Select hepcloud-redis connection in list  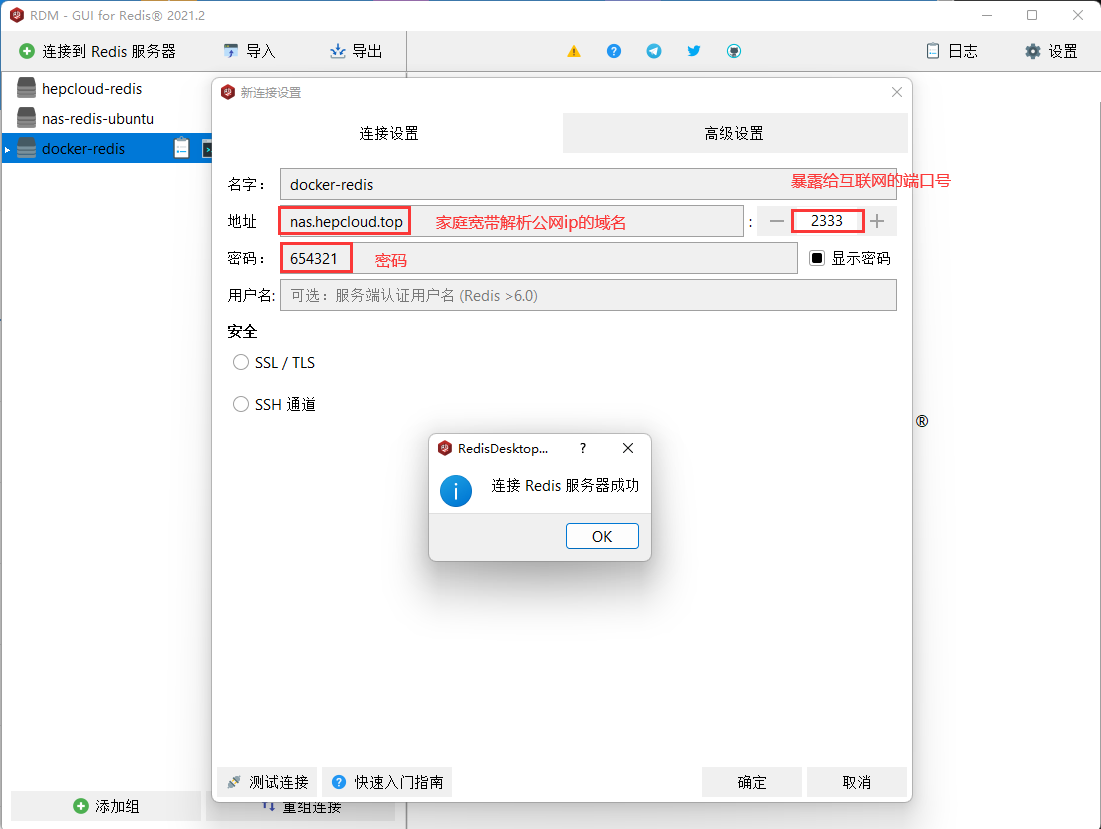pos(92,89)
